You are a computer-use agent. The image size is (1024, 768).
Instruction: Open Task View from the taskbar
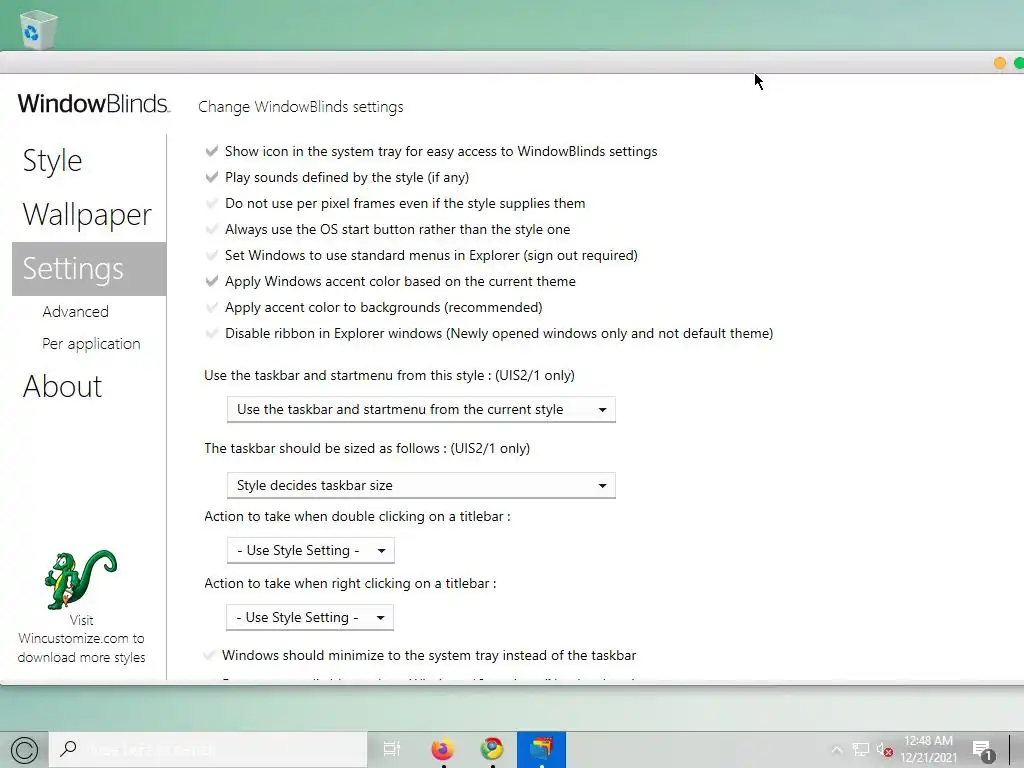pos(392,749)
